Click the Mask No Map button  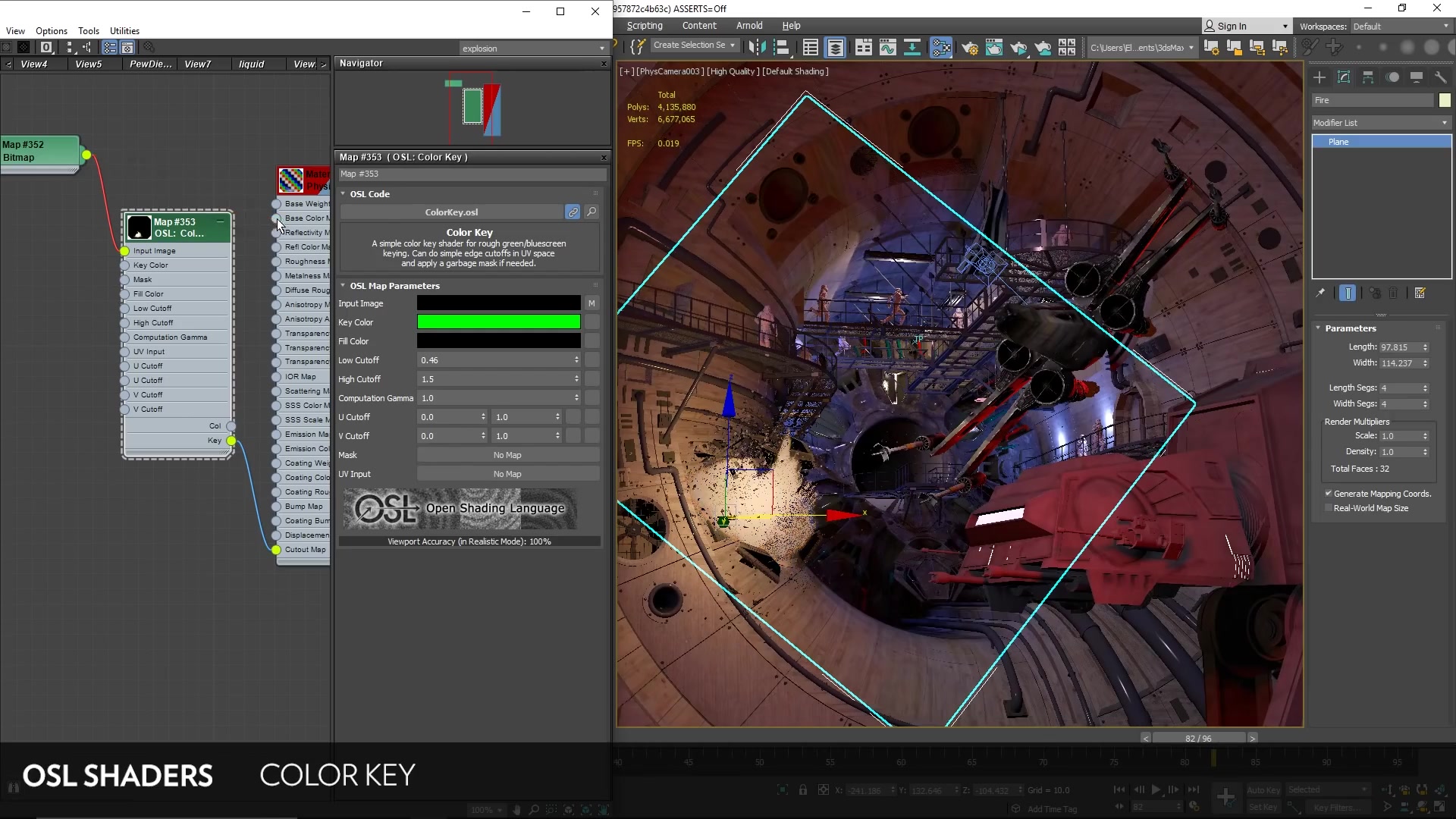point(507,455)
